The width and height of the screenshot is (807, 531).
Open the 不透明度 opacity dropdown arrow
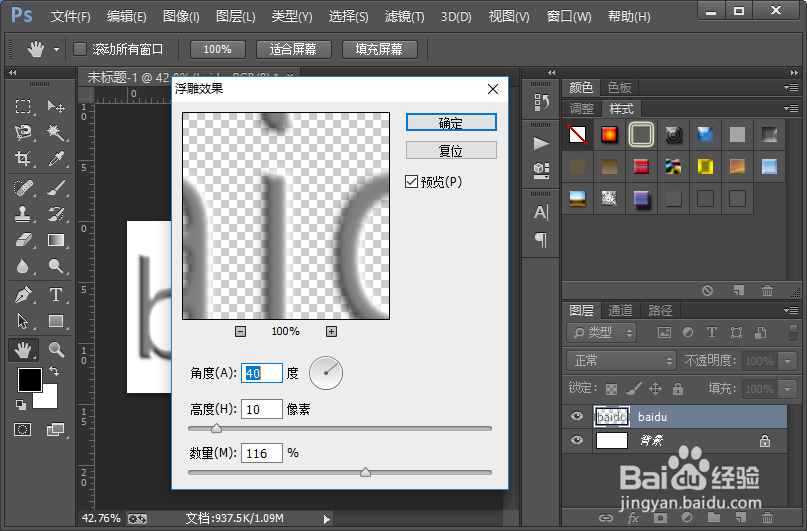click(787, 361)
